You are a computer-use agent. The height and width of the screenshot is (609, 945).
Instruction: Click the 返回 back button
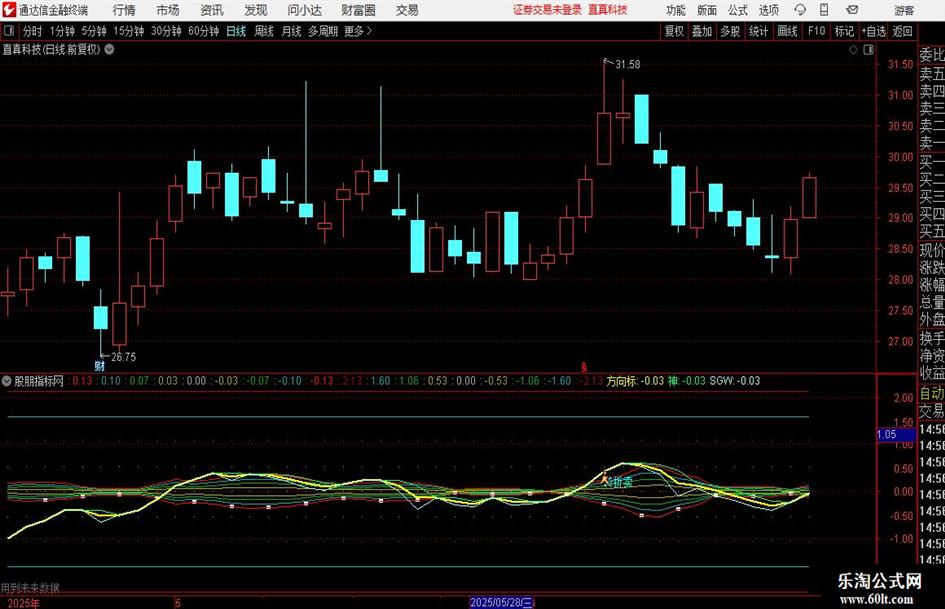coord(902,31)
